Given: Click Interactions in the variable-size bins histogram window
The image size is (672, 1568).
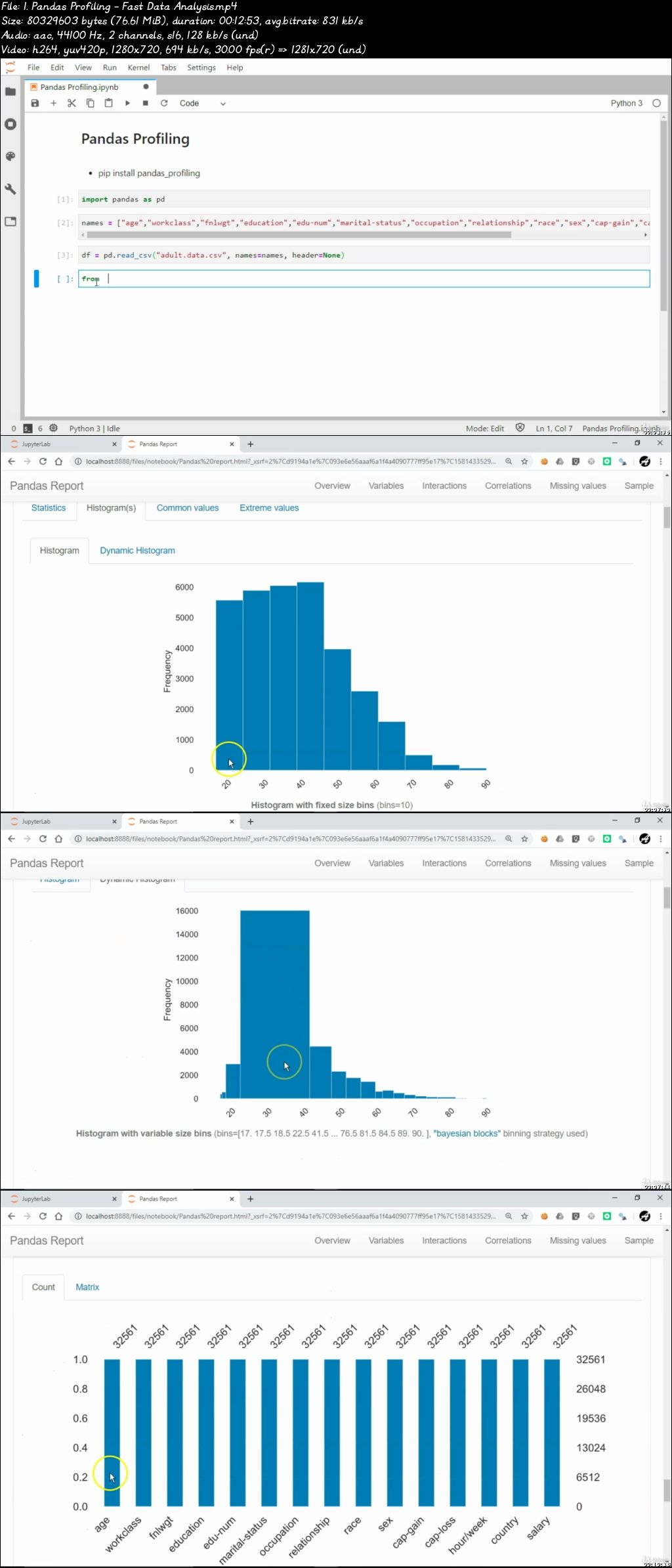Looking at the screenshot, I should [444, 863].
